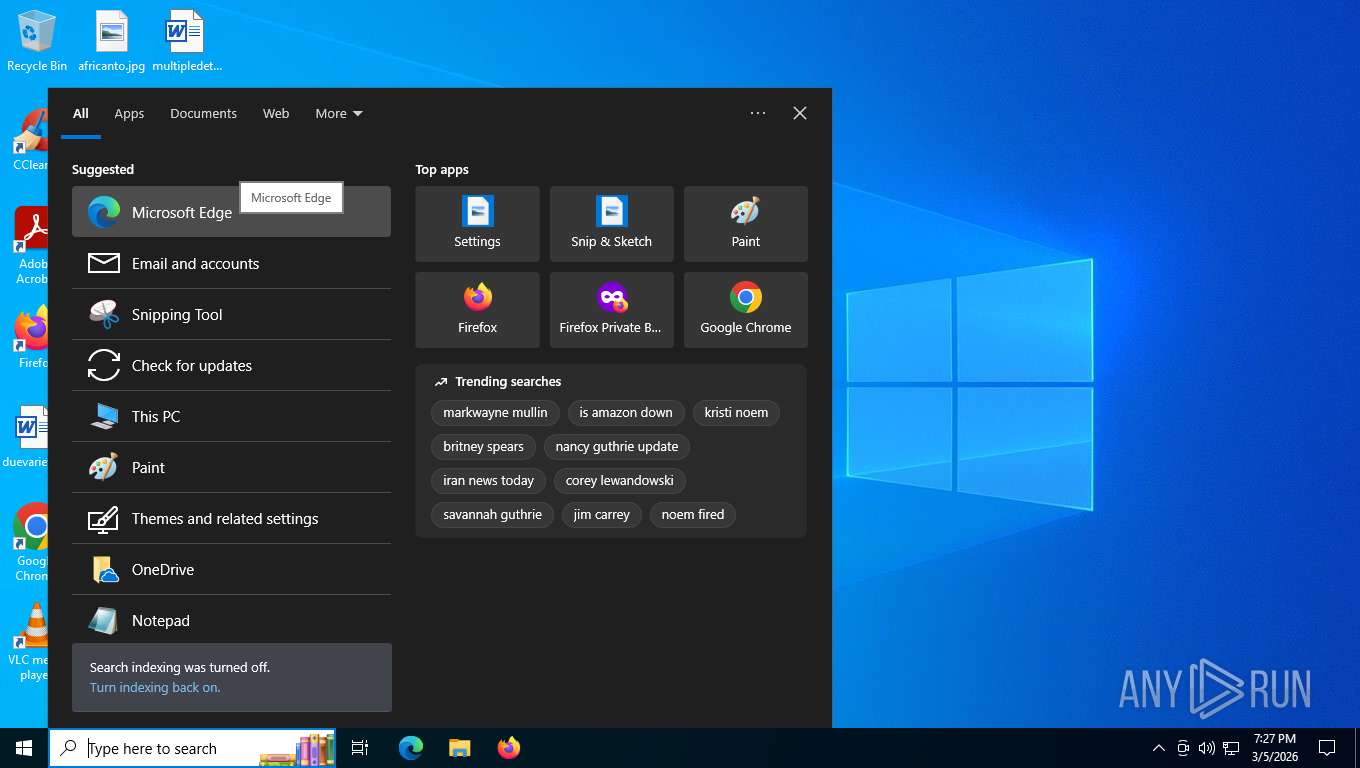Click the Type here to search box

point(192,748)
